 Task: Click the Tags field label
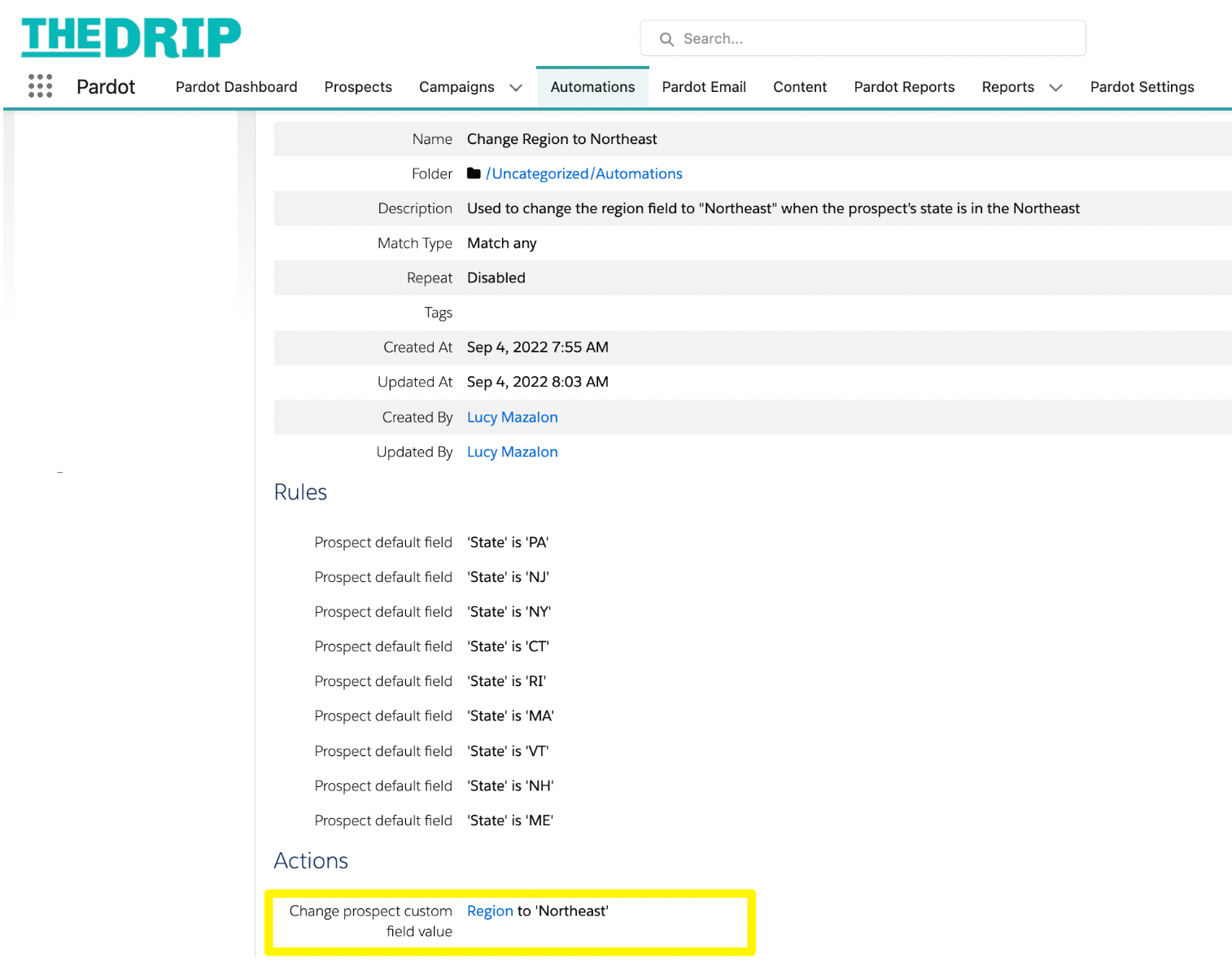coord(438,313)
